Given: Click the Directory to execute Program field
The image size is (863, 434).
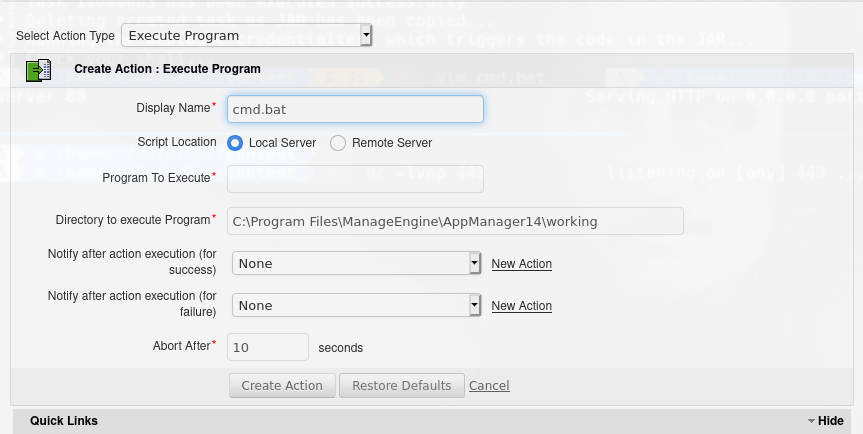Looking at the screenshot, I should tap(455, 221).
